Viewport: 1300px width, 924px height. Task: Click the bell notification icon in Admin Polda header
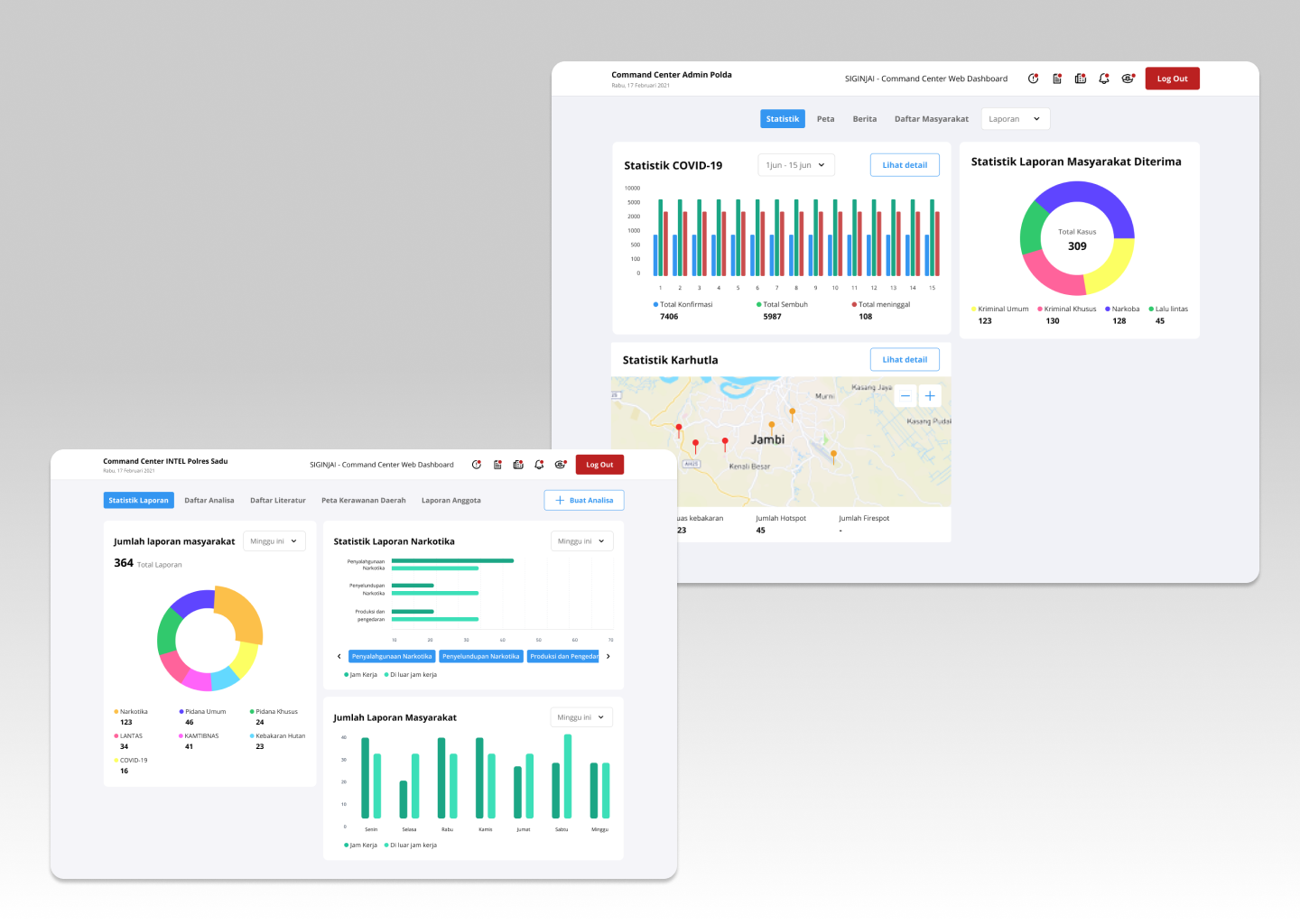[x=1103, y=79]
